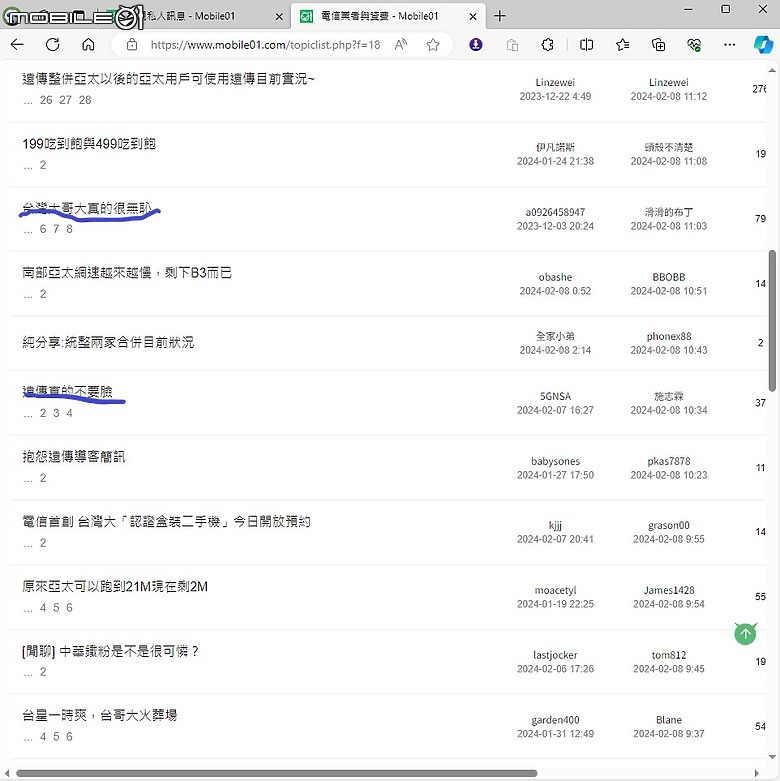This screenshot has height=781, width=780.
Task: Click author name 5GNSA
Action: point(555,396)
